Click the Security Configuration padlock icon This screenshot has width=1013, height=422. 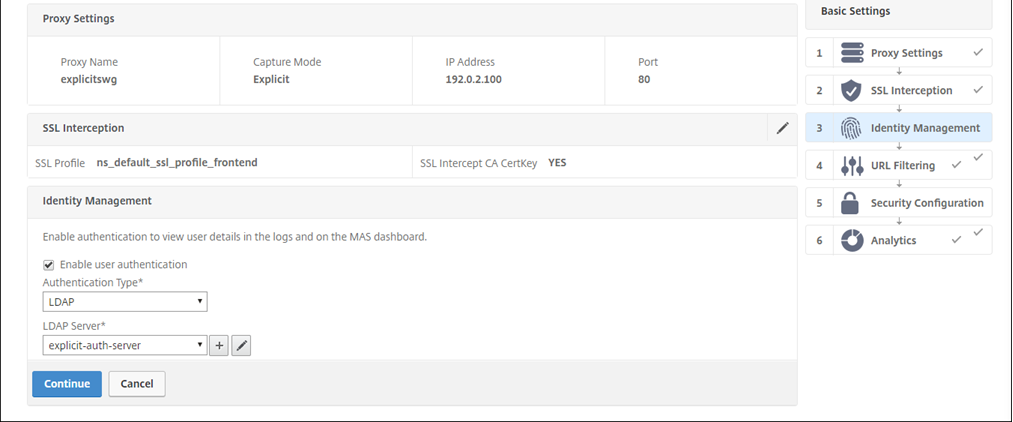click(x=851, y=203)
